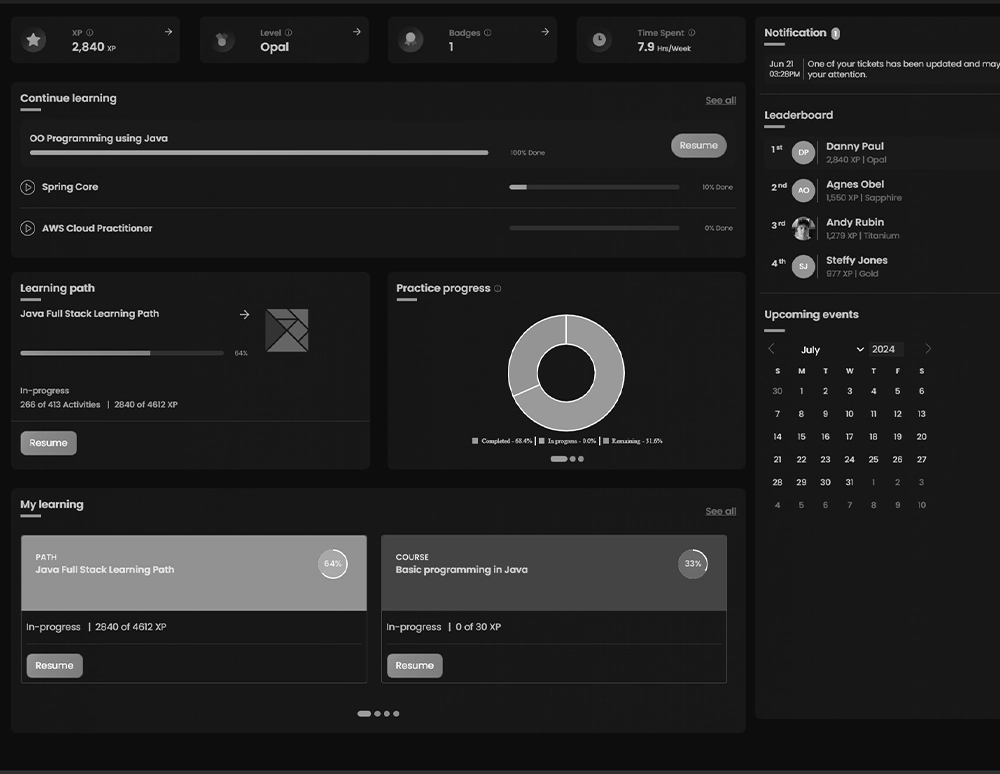
Task: Go to previous month in calendar
Action: point(771,349)
